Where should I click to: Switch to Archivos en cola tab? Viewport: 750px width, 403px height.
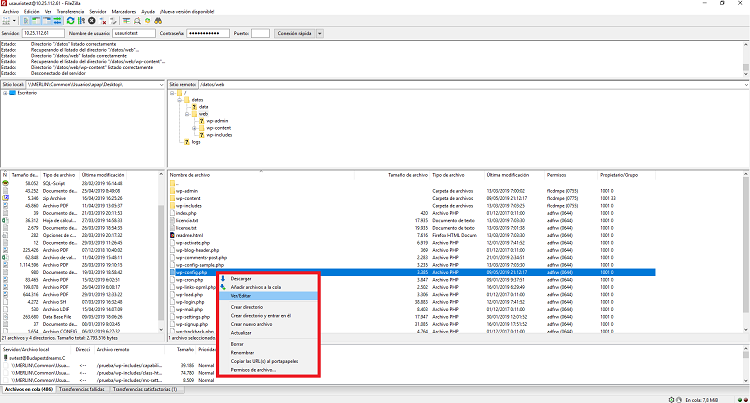coord(29,390)
